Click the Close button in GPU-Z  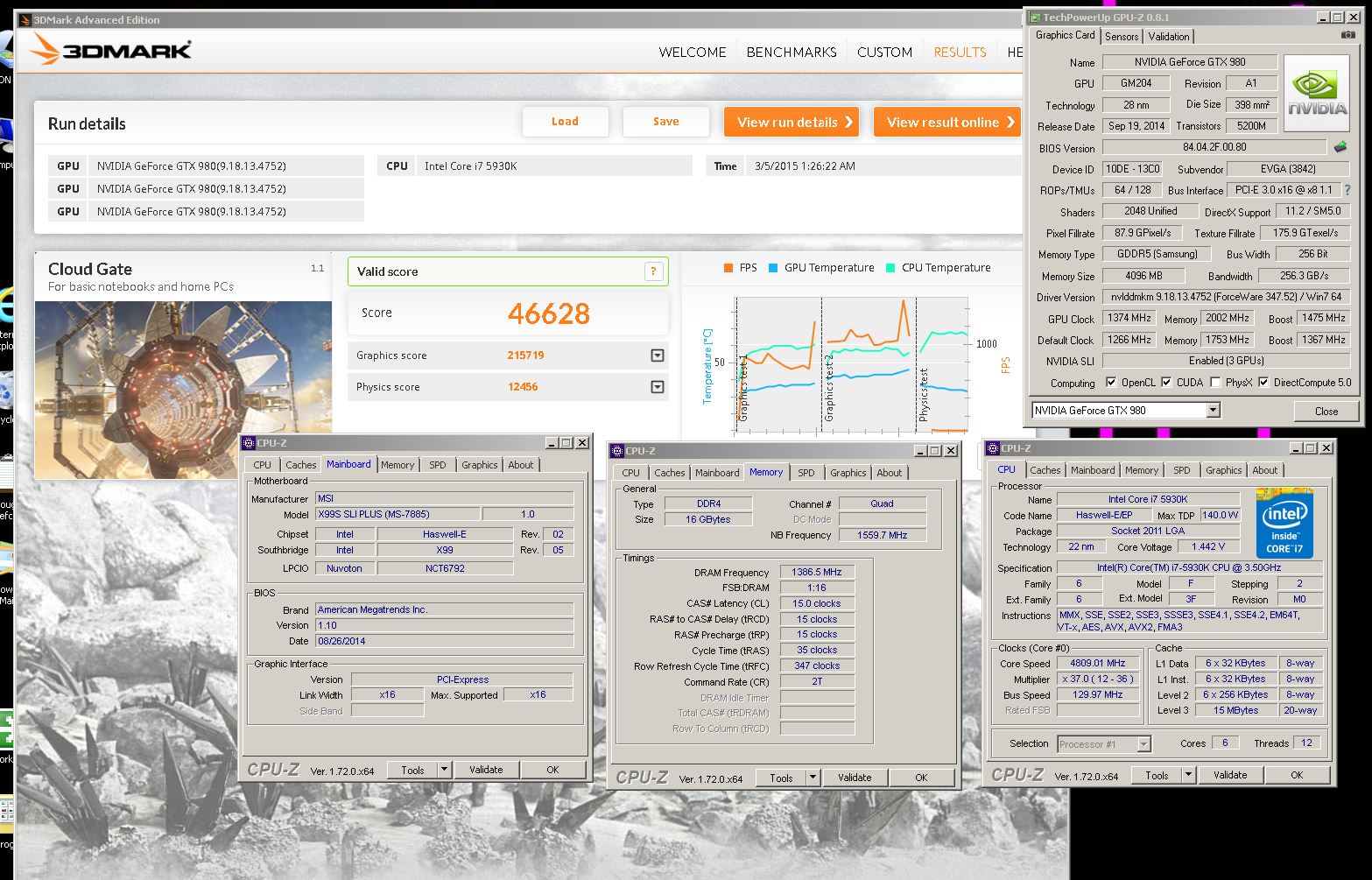pos(1326,411)
